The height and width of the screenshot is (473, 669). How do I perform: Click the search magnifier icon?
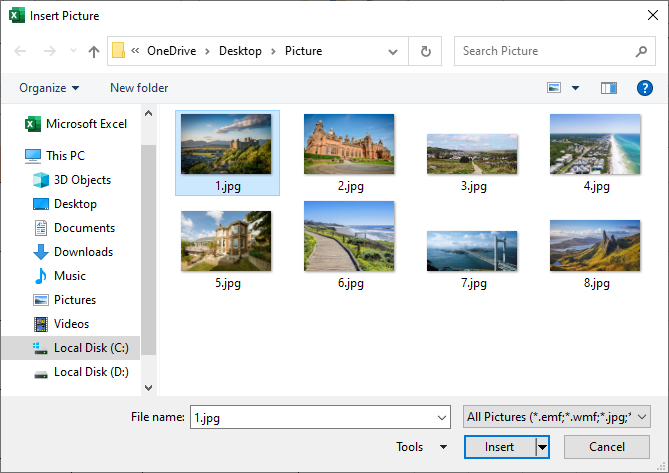[x=641, y=51]
